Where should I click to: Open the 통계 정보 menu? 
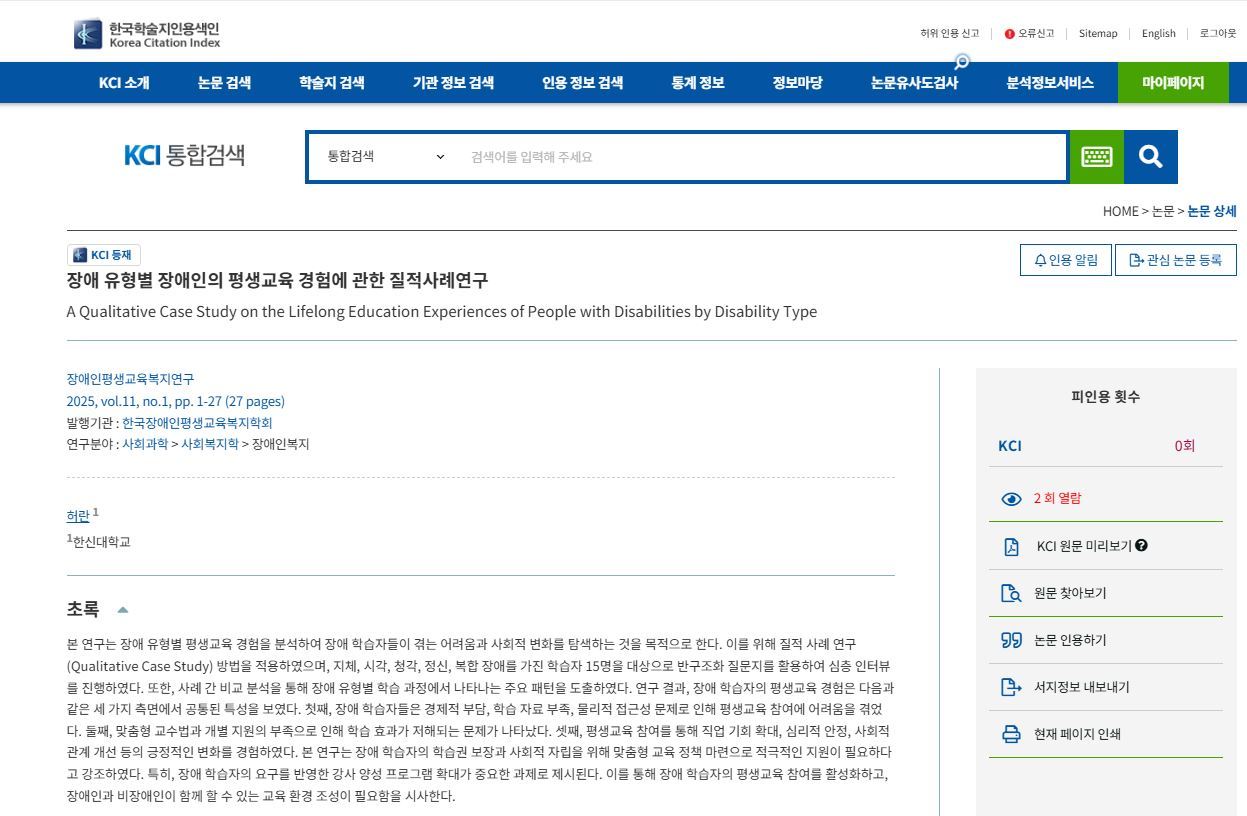697,83
